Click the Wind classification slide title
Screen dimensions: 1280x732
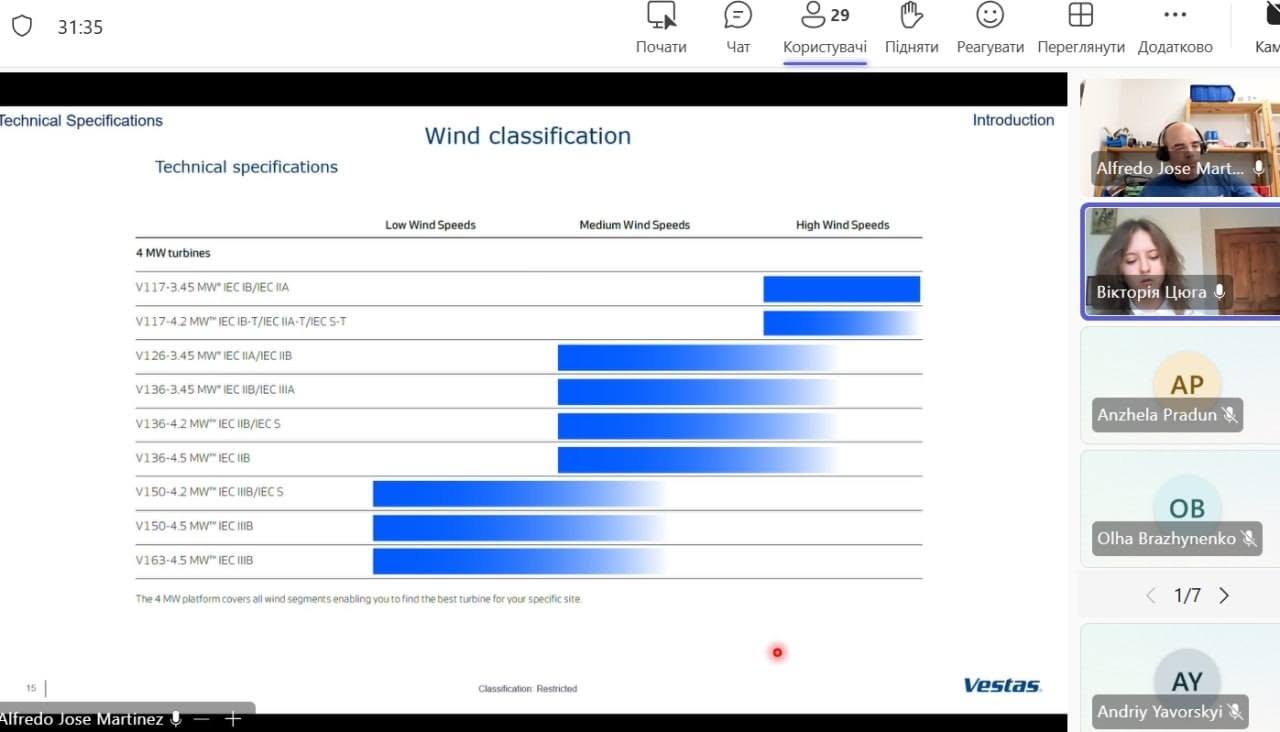528,136
